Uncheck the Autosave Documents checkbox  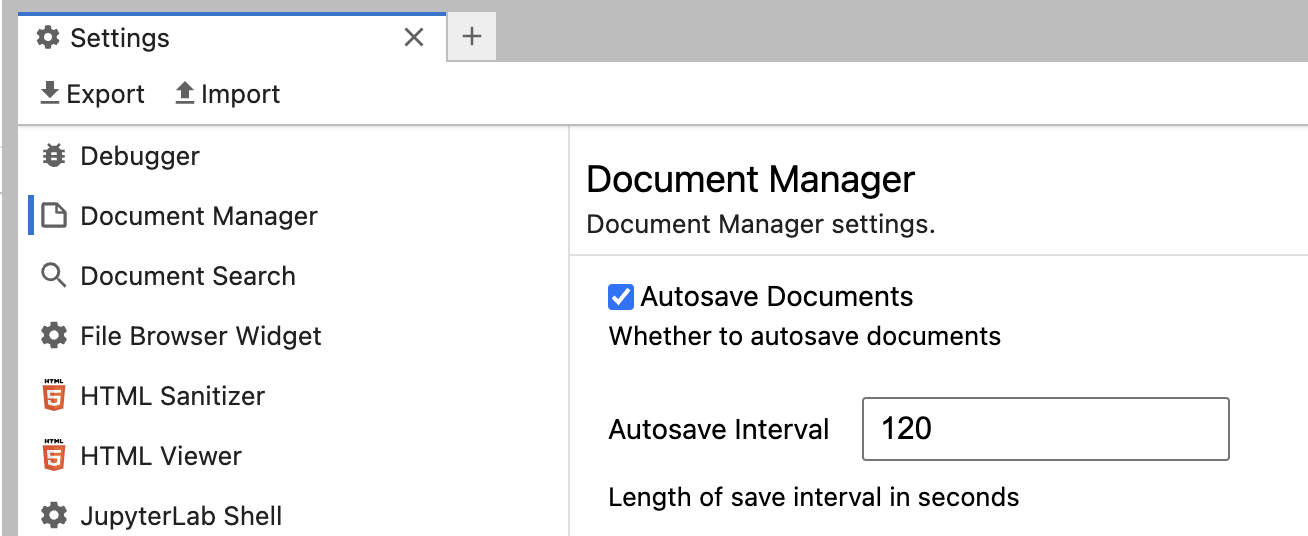[x=621, y=297]
